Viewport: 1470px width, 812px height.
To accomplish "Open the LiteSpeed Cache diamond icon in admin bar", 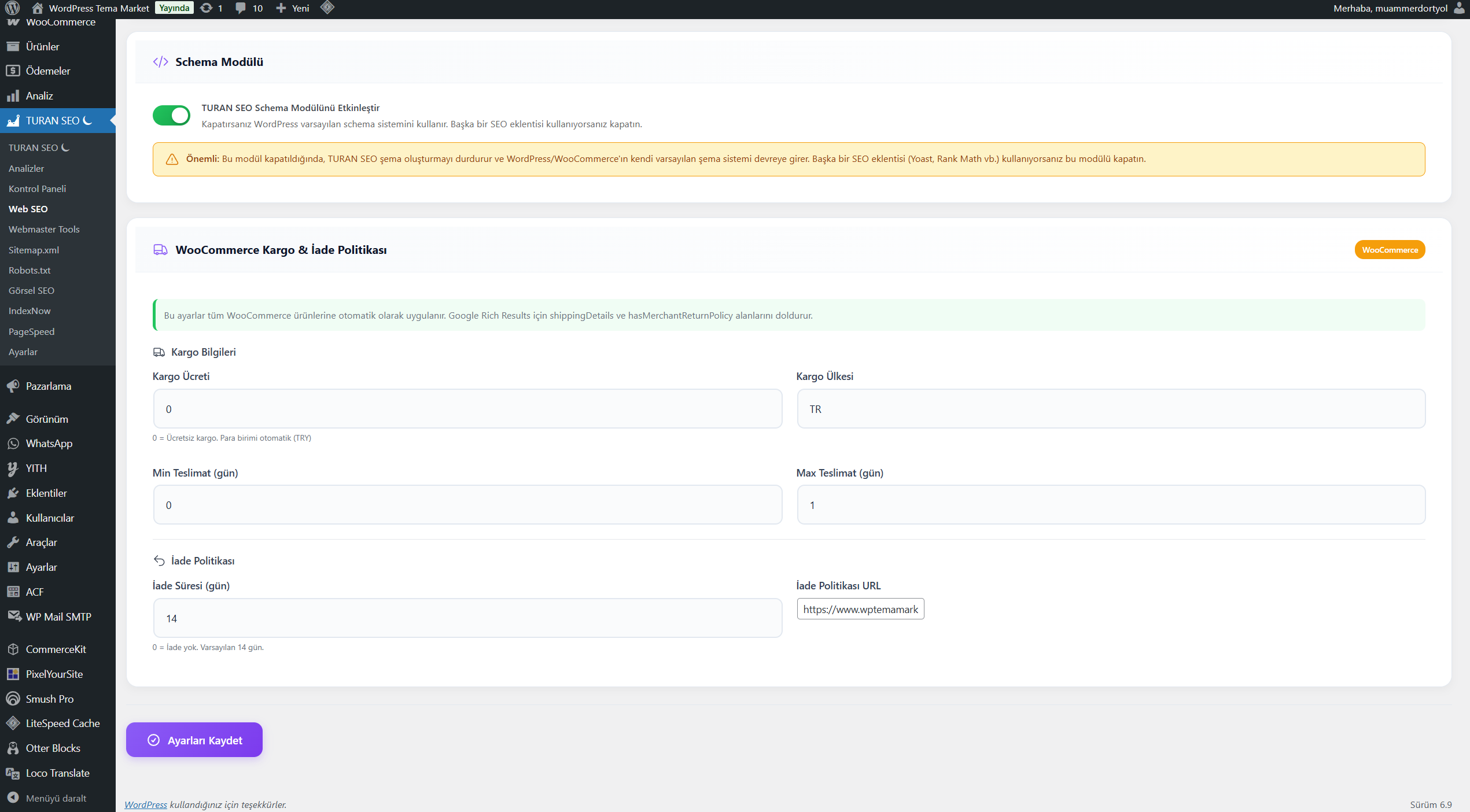I will pyautogui.click(x=327, y=8).
